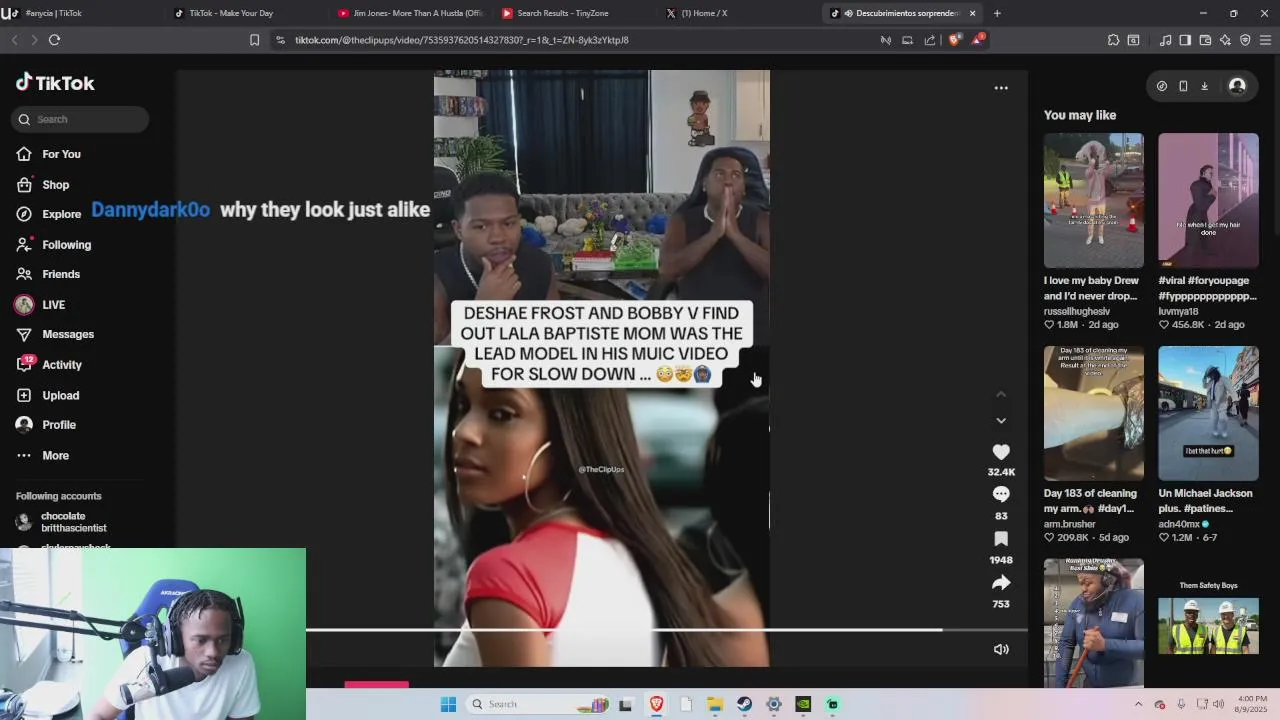The width and height of the screenshot is (1280, 720).
Task: Click the Windows taskbar search box
Action: 538,704
